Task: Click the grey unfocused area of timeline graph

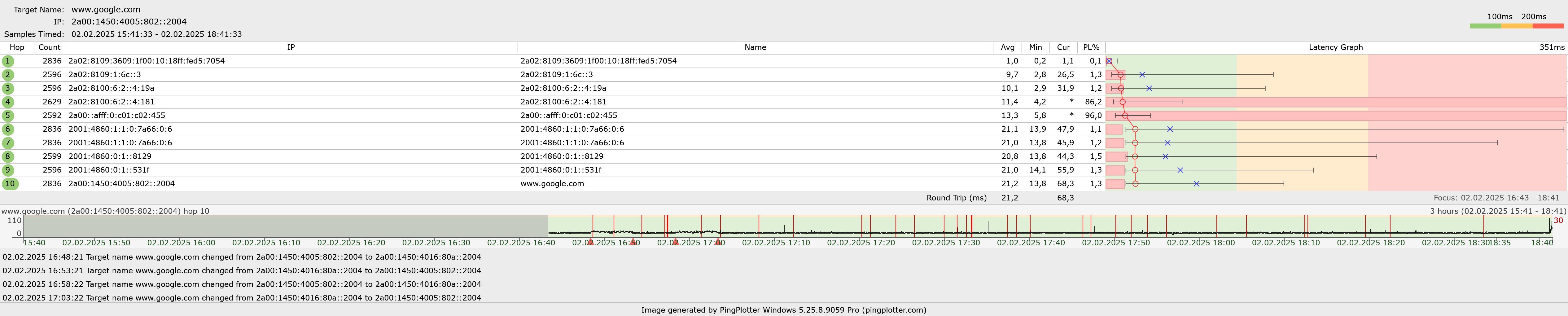Action: pos(286,226)
